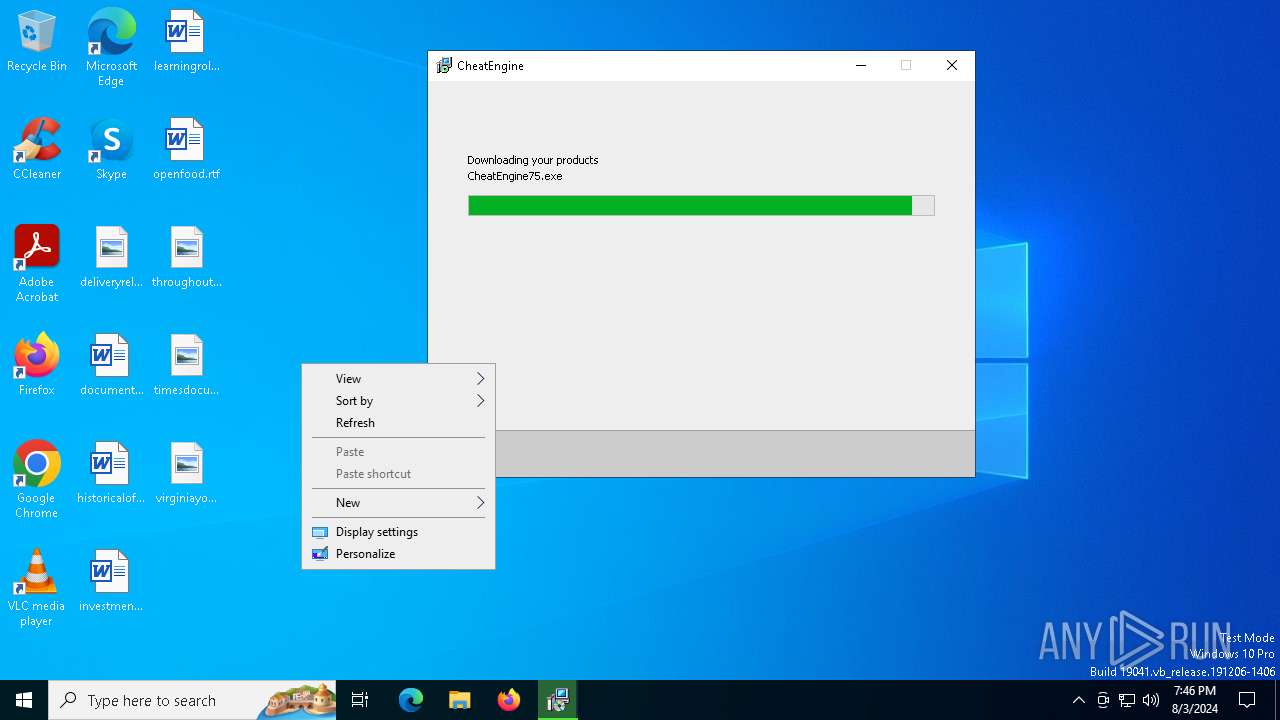Screen dimensions: 1280x720
Task: Show hidden tray icons chevron
Action: point(1078,700)
